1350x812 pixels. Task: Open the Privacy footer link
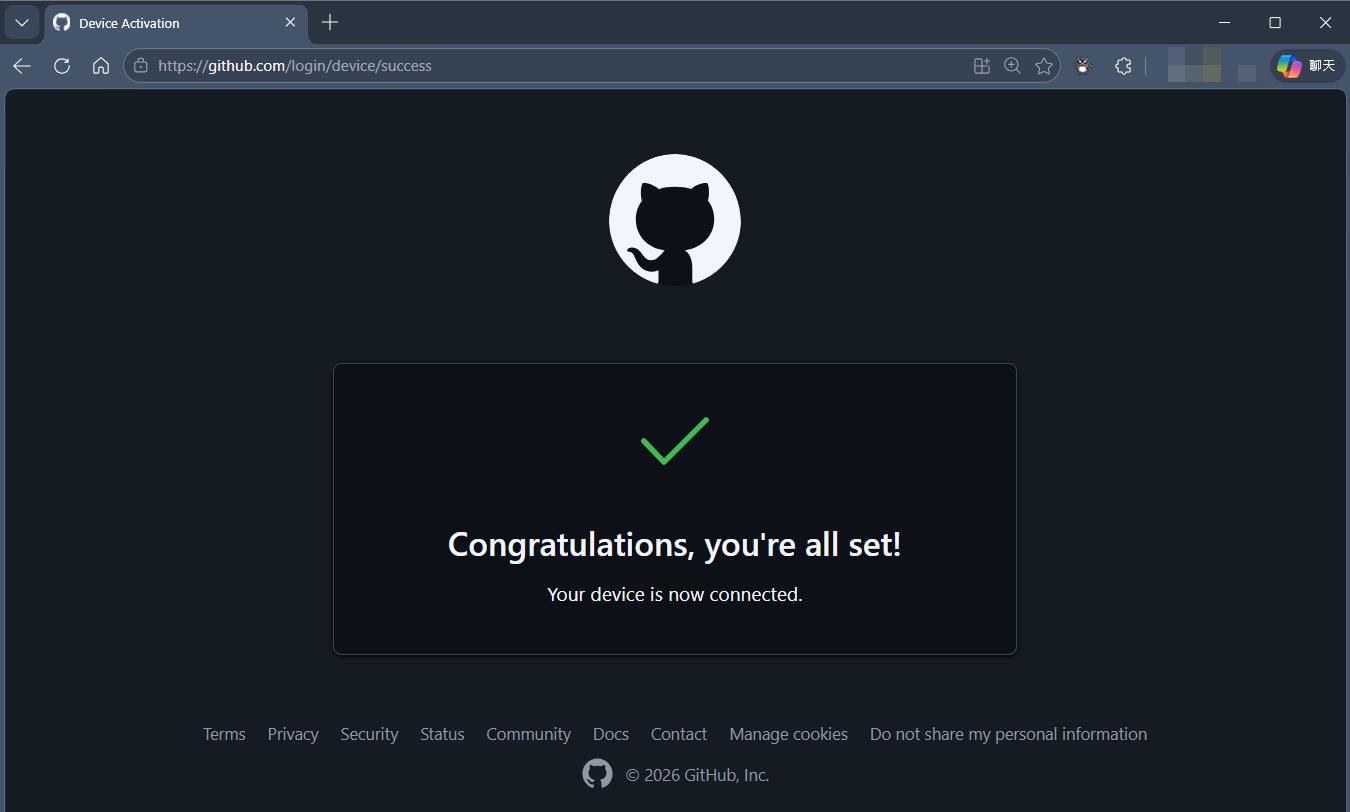tap(293, 734)
